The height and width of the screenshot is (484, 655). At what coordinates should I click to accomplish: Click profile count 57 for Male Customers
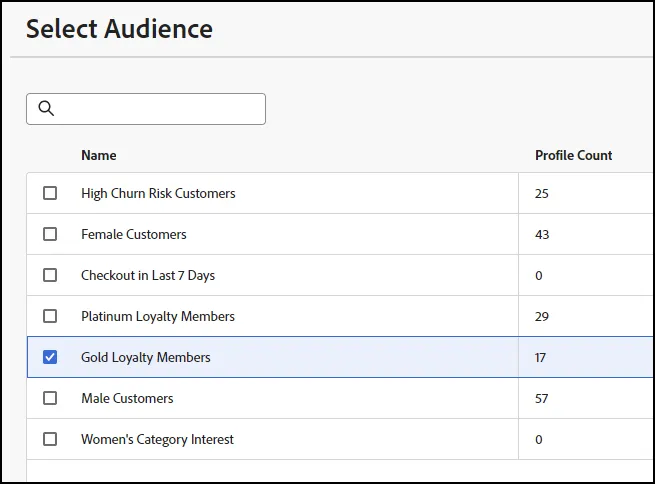pyautogui.click(x=541, y=398)
